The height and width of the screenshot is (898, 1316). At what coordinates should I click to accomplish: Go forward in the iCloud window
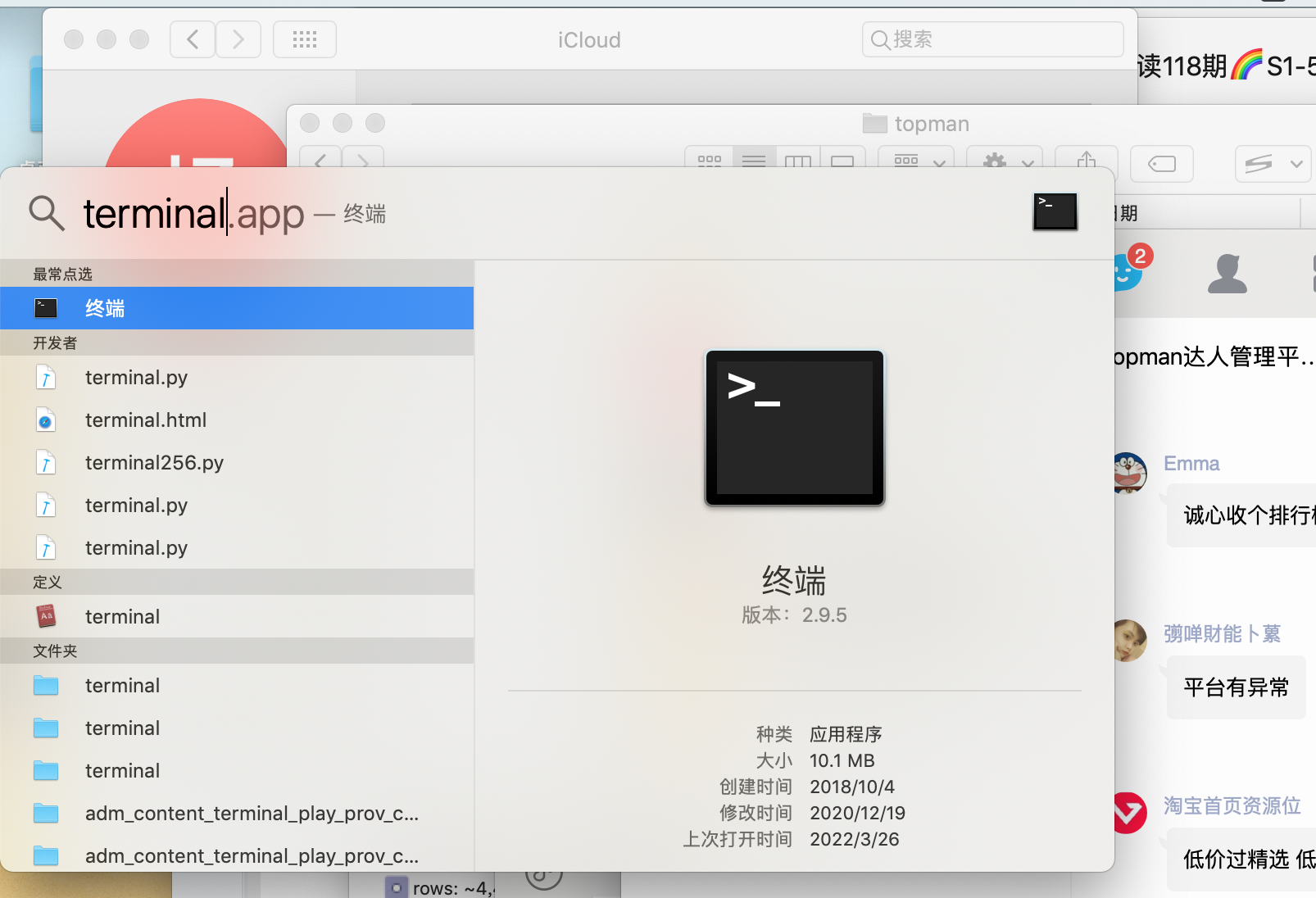tap(238, 39)
